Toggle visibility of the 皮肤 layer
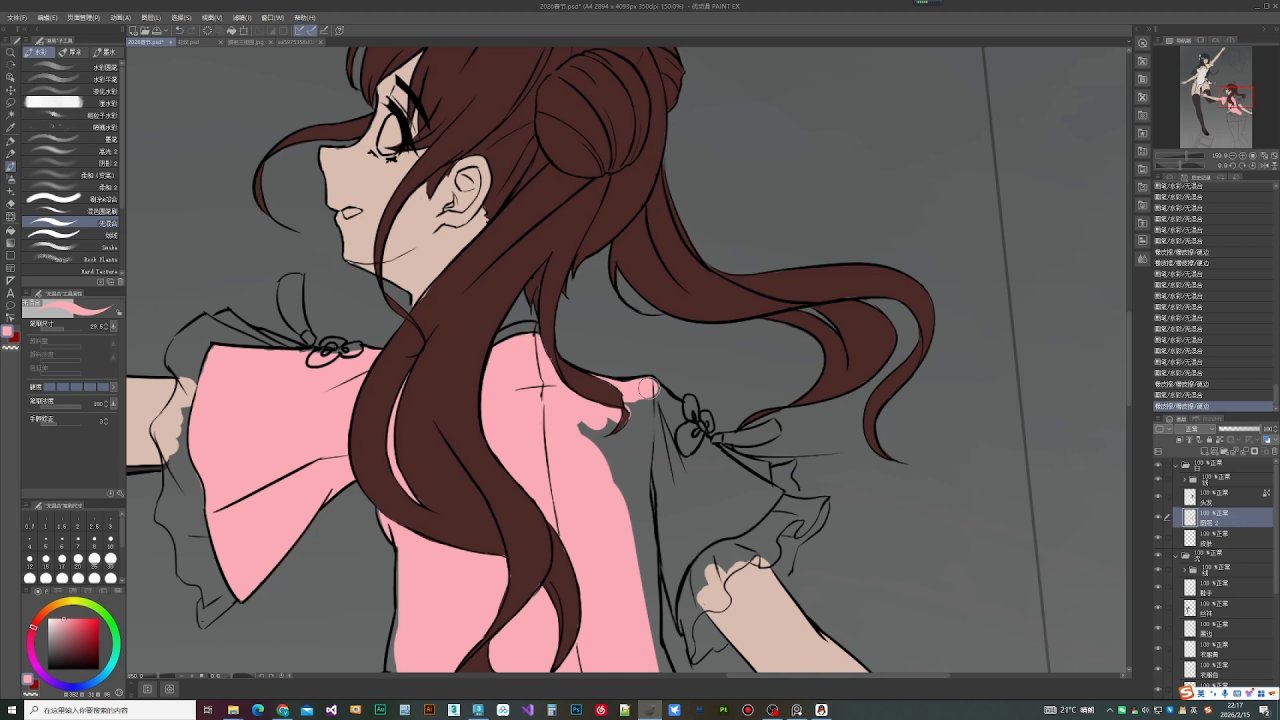1280x720 pixels. (1158, 538)
